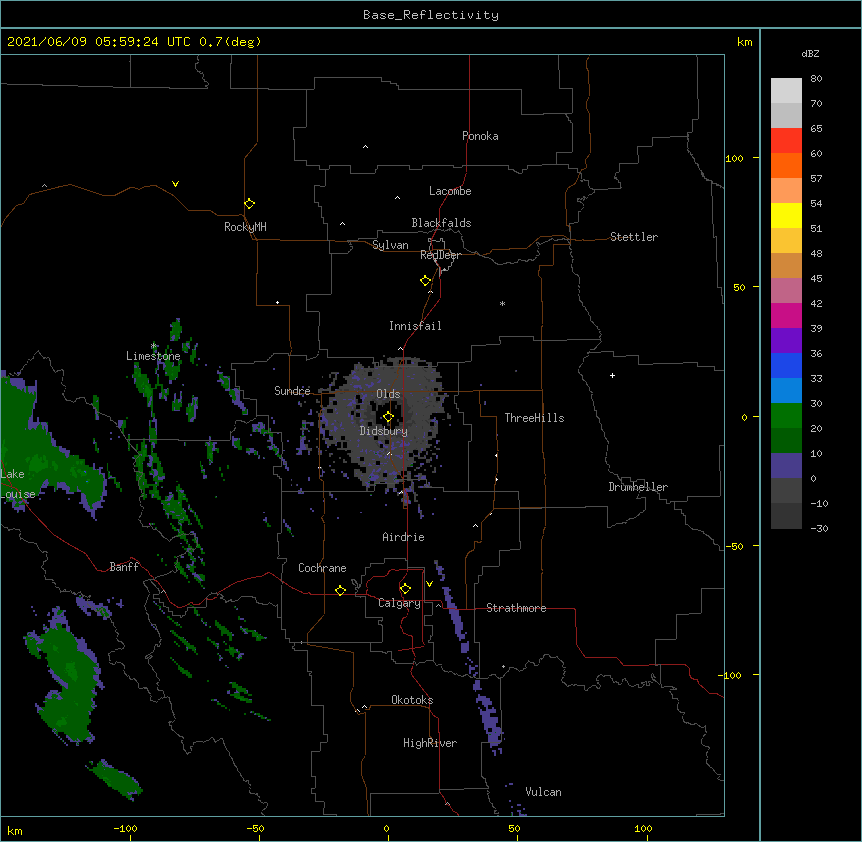The height and width of the screenshot is (842, 862).
Task: Click the HighRiver label
Action: click(430, 743)
